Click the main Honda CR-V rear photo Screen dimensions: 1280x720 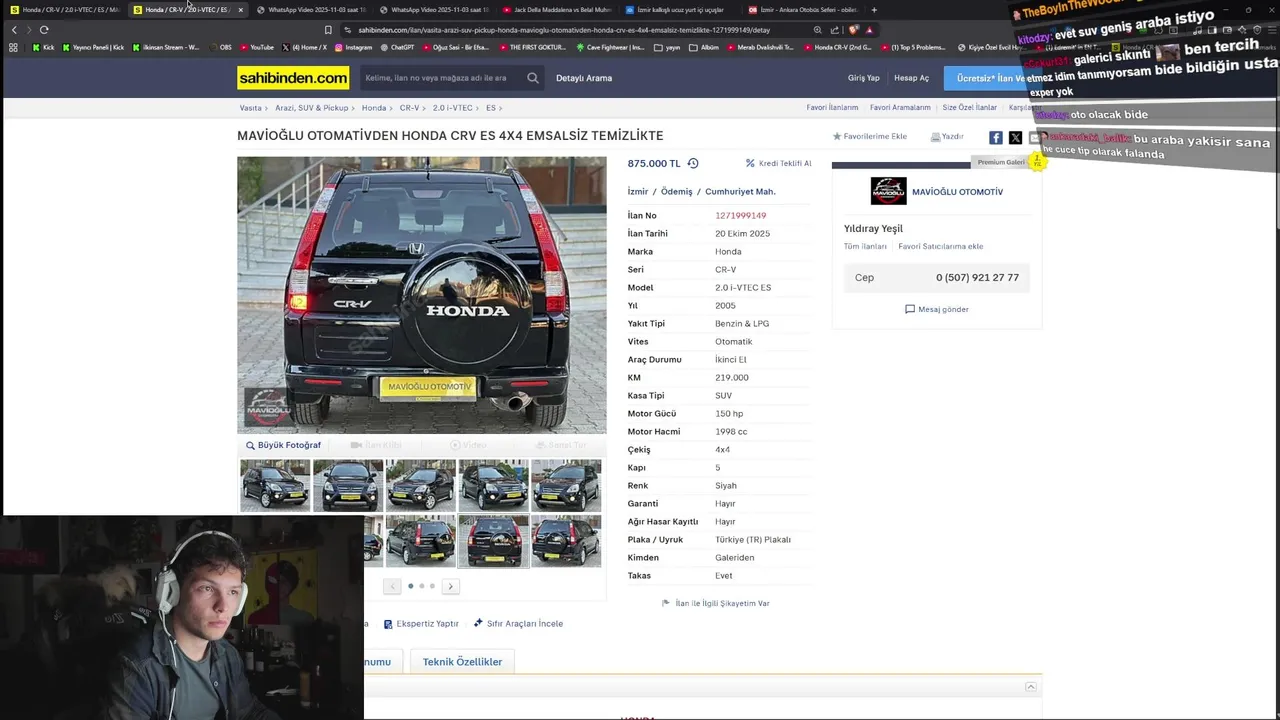pos(421,295)
